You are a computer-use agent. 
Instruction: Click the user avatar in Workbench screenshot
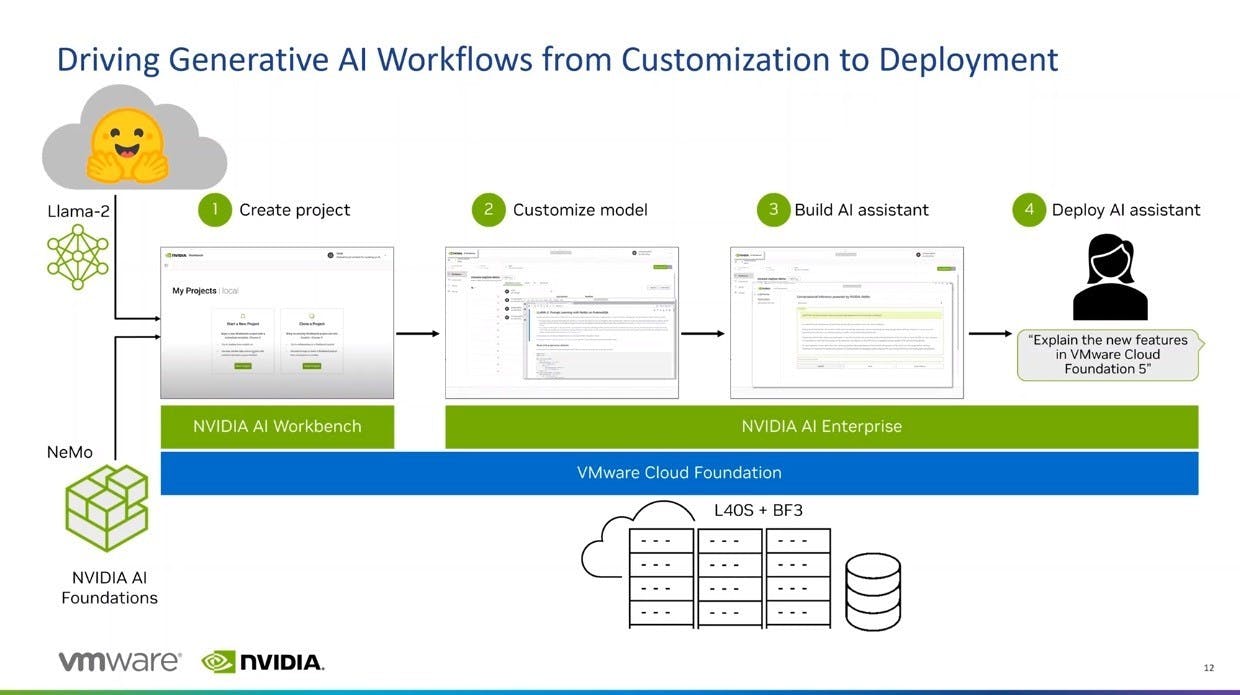[x=330, y=256]
